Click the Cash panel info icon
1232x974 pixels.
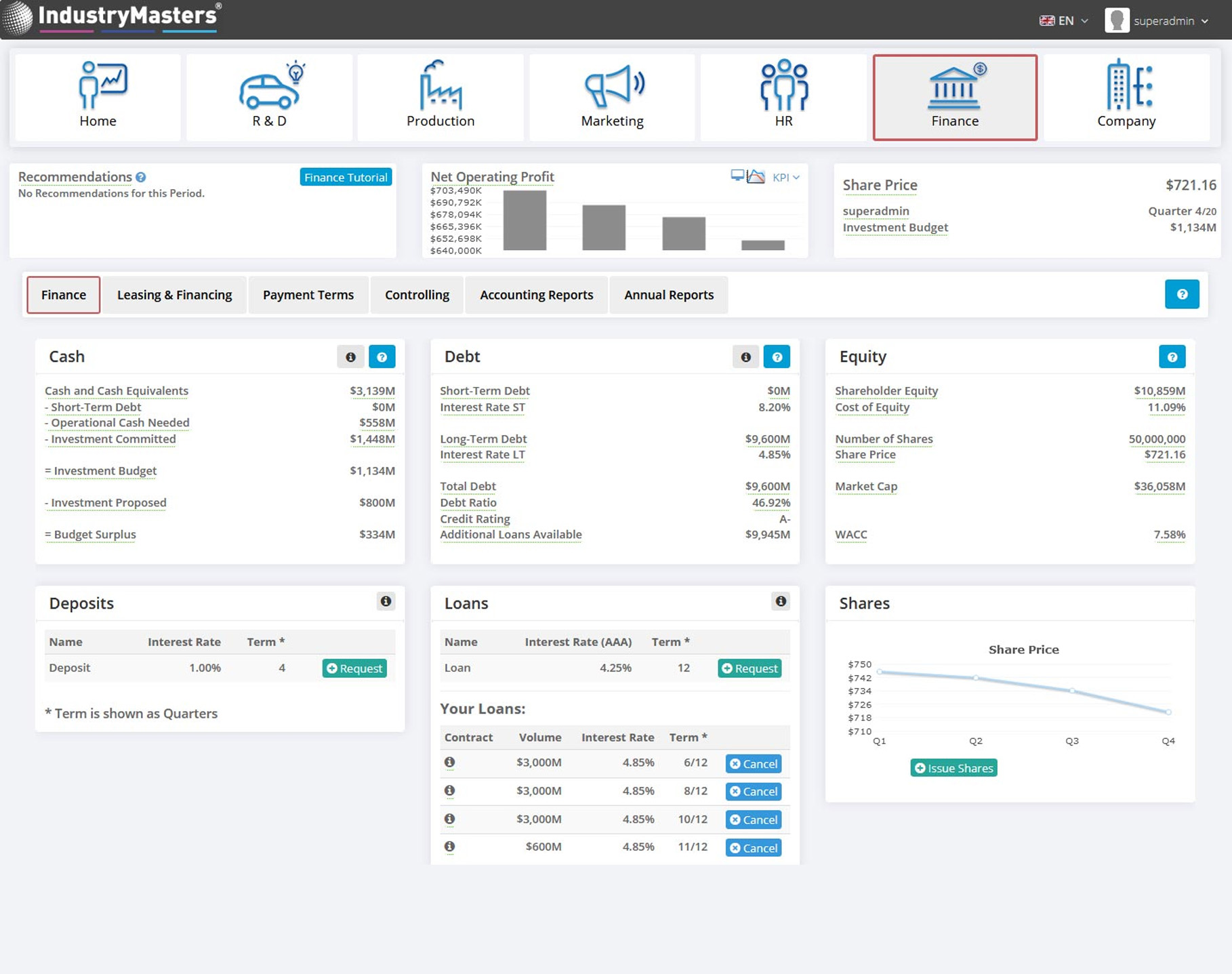[350, 357]
